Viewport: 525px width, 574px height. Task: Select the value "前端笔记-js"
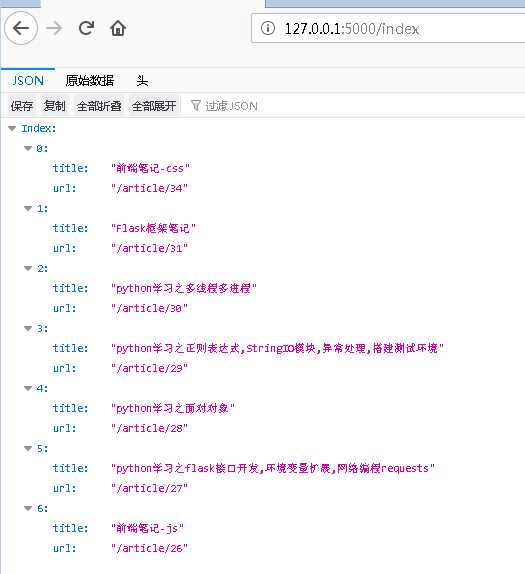[148, 528]
